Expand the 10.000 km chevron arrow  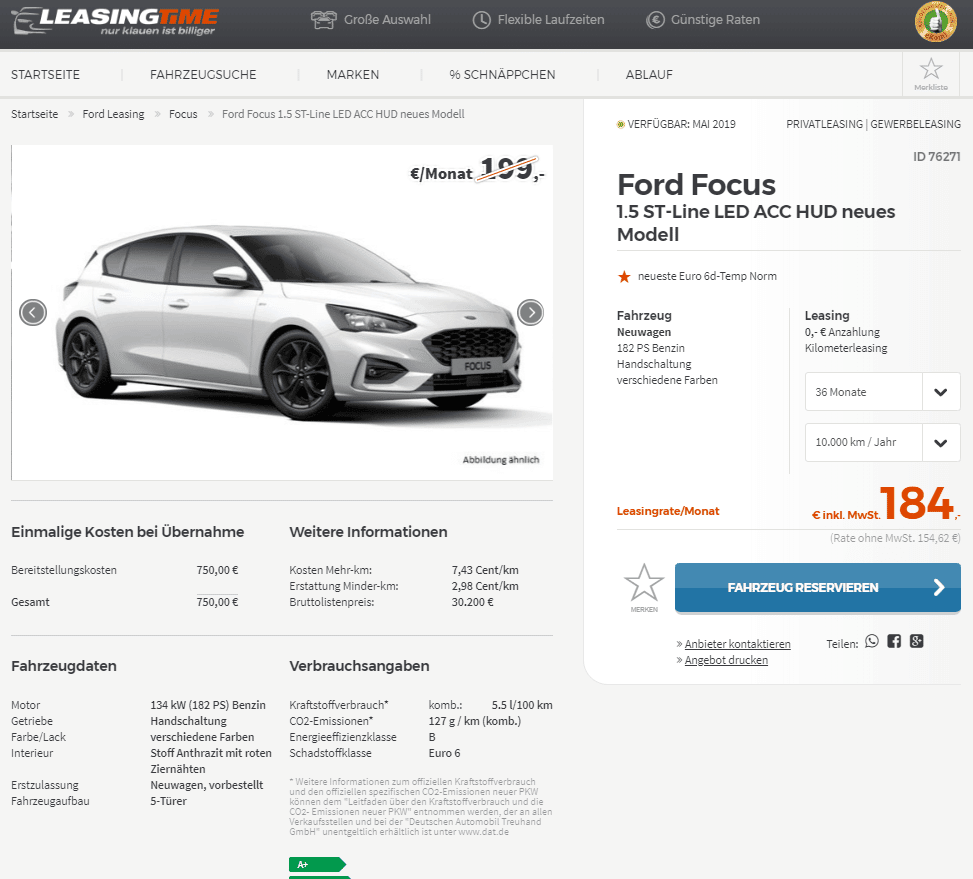[x=941, y=442]
